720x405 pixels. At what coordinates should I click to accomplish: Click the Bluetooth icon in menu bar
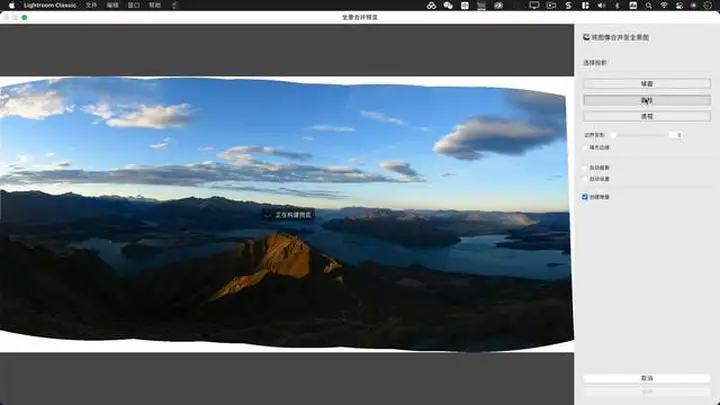click(x=619, y=5)
